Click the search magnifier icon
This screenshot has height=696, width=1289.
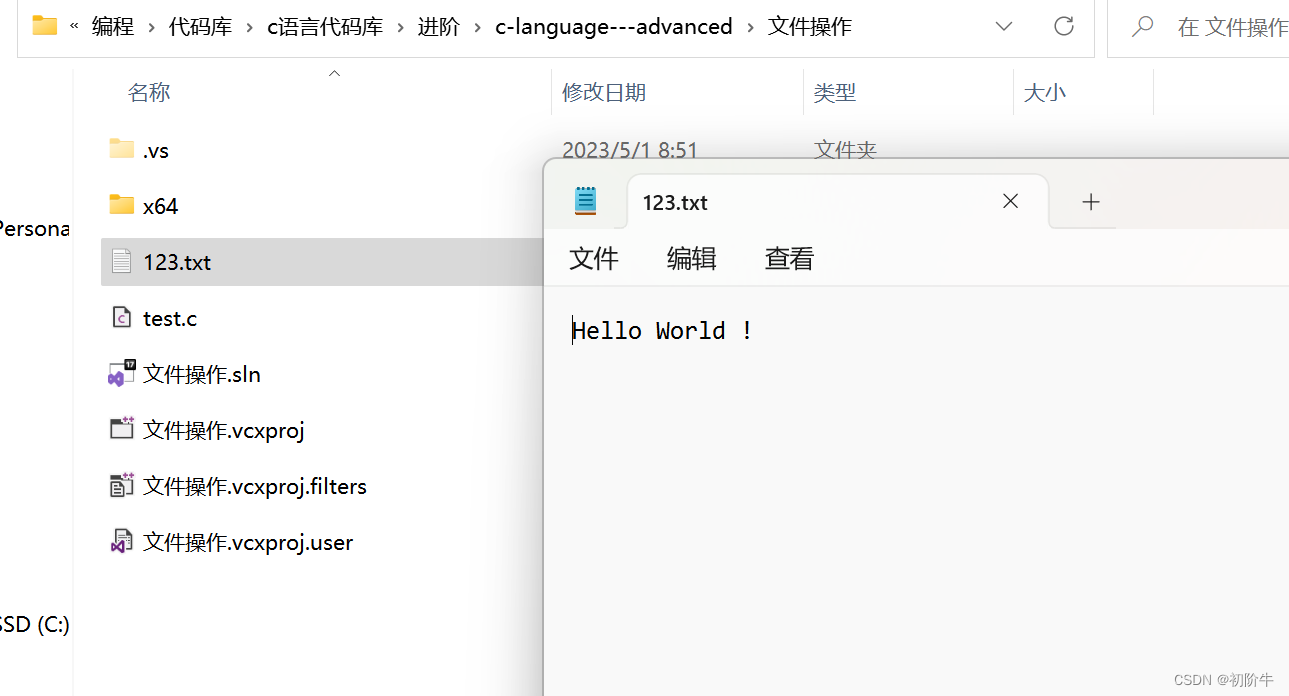pos(1142,26)
